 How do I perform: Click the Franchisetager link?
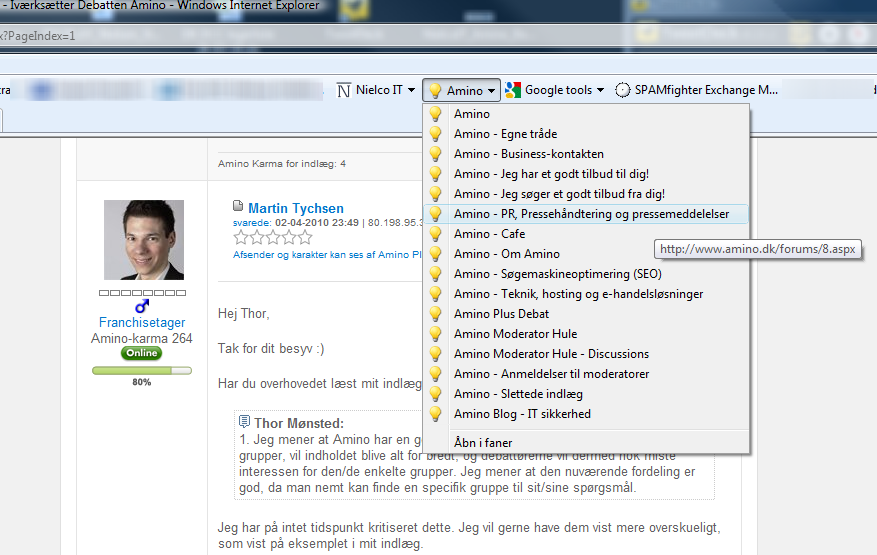click(x=142, y=322)
